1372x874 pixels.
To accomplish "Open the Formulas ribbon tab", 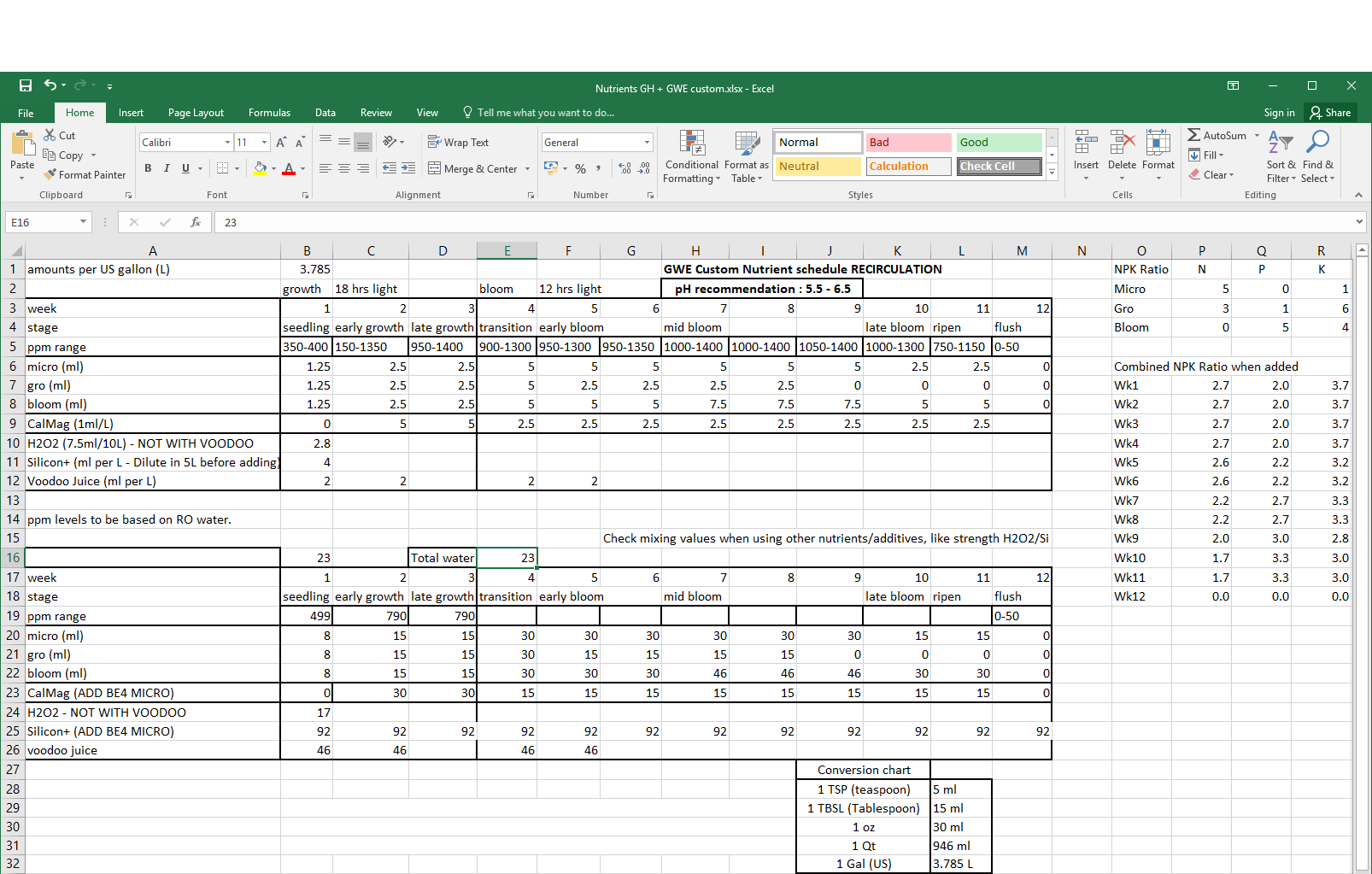I will (269, 113).
